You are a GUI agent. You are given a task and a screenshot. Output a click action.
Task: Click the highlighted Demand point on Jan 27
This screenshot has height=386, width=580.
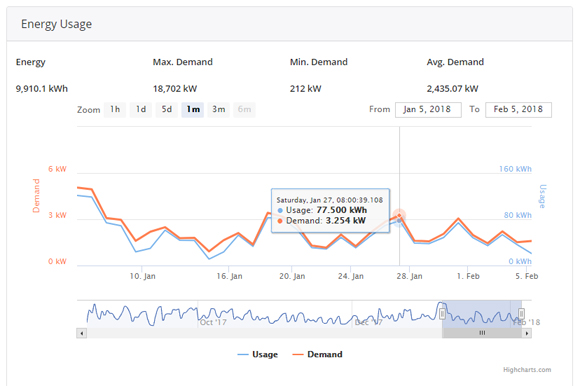coord(399,215)
